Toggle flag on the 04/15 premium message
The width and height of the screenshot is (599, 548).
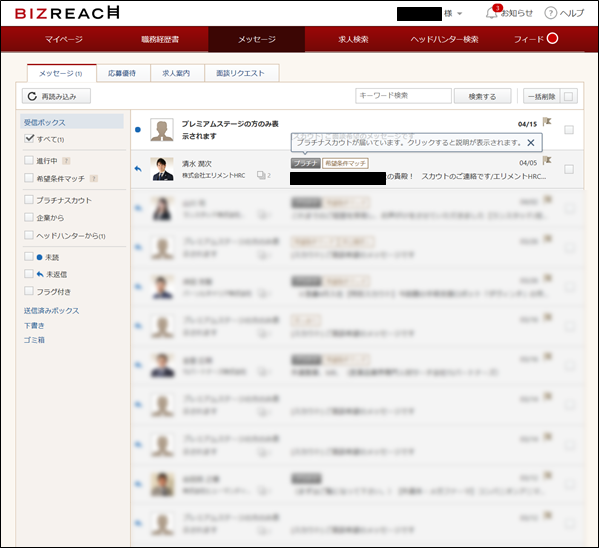(547, 122)
